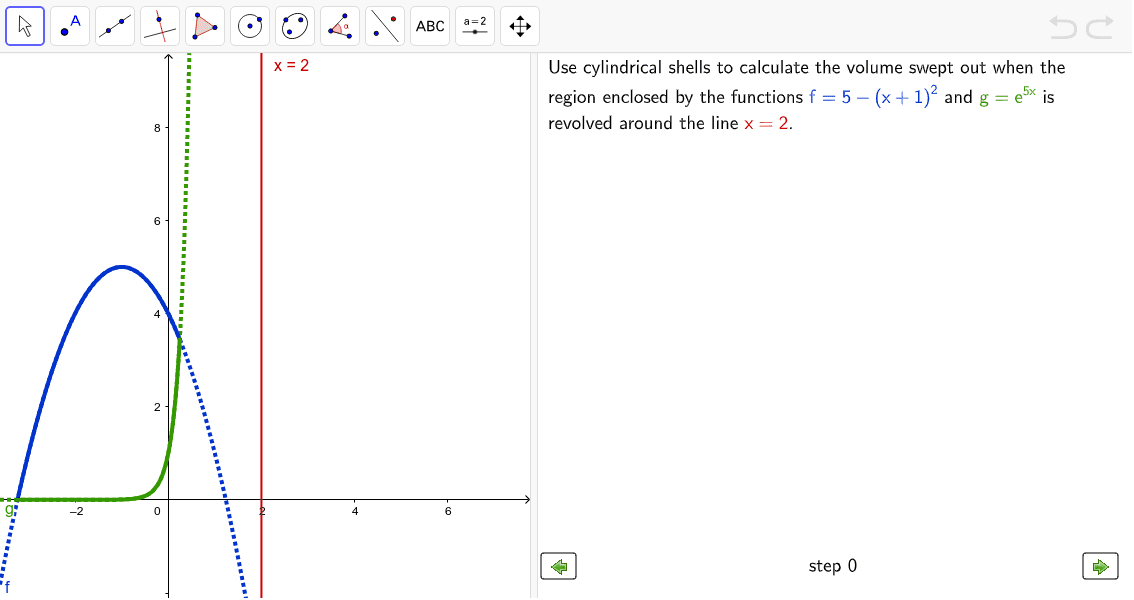Image resolution: width=1134 pixels, height=600 pixels.
Task: Select the Move arrow tool
Action: [25, 25]
